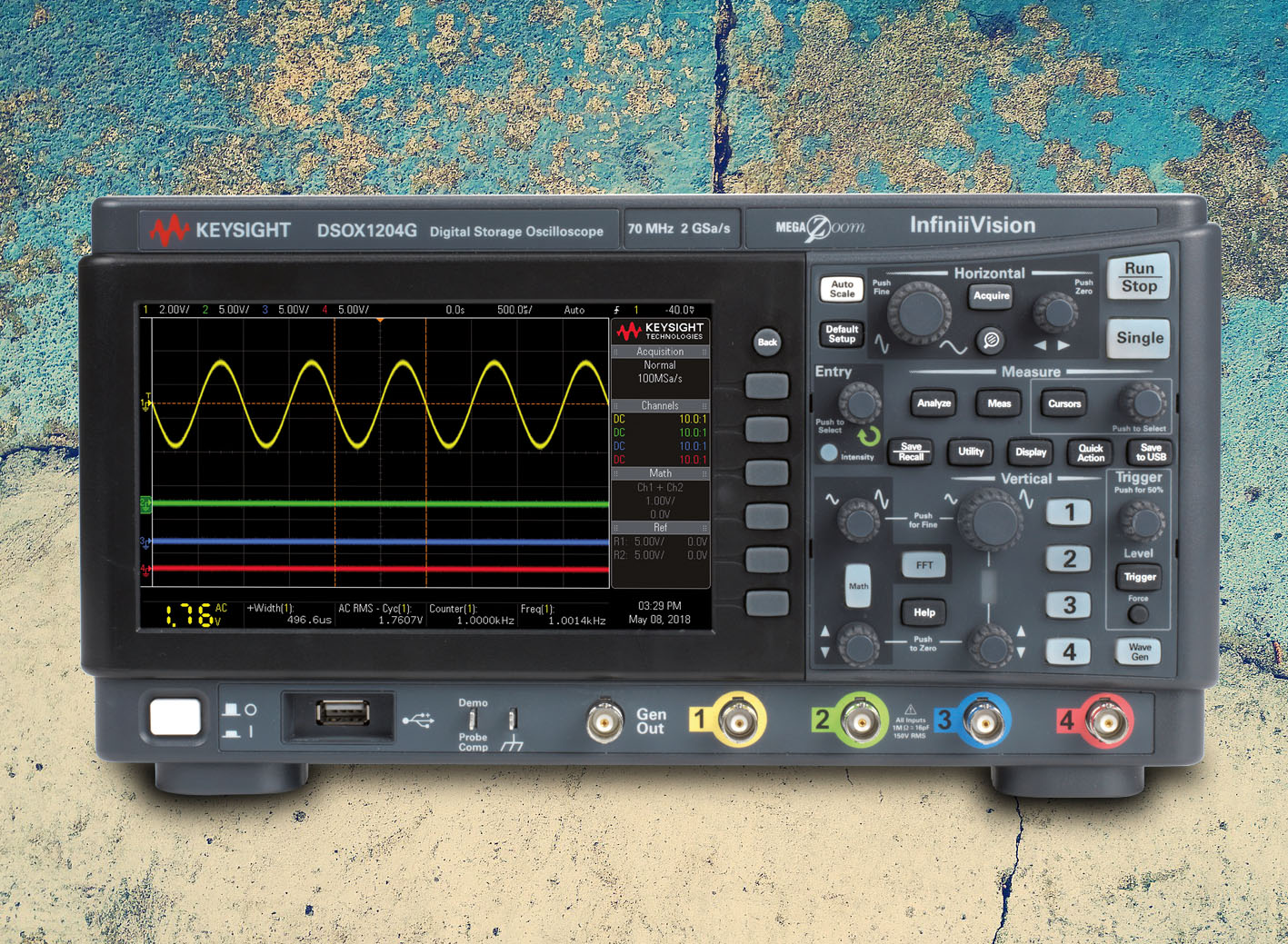Image resolution: width=1288 pixels, height=944 pixels.
Task: Toggle channel 3 with the 3 key
Action: pyautogui.click(x=1069, y=605)
